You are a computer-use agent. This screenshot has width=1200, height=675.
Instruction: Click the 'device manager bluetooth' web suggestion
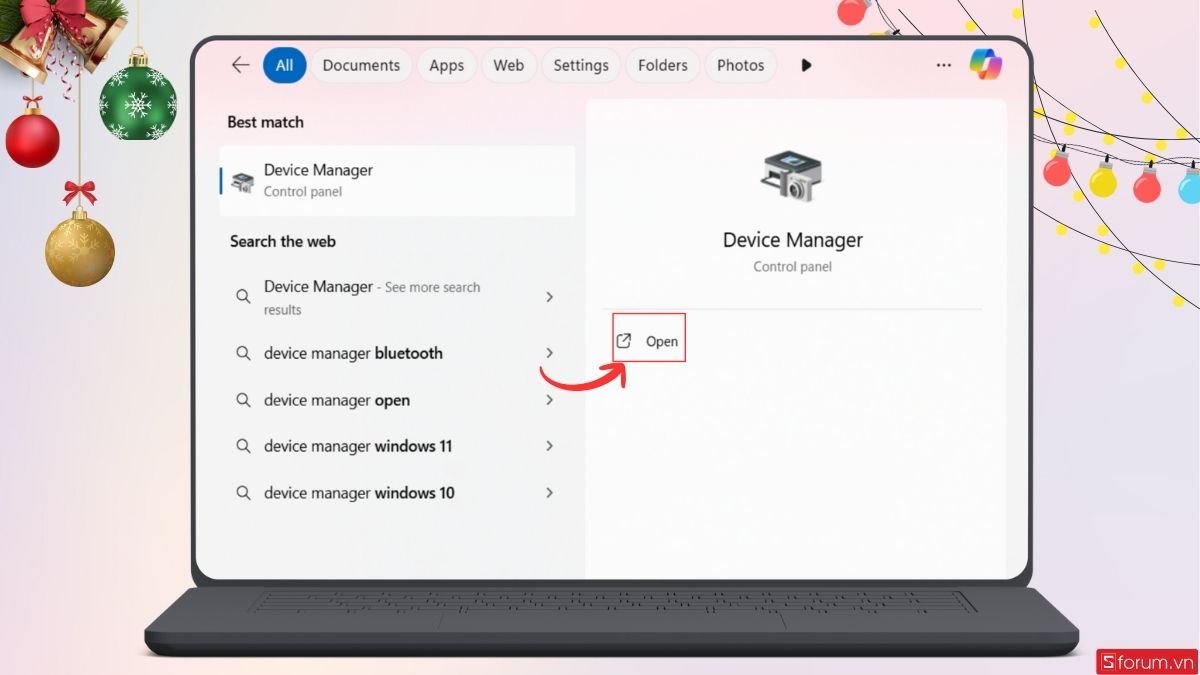coord(352,353)
